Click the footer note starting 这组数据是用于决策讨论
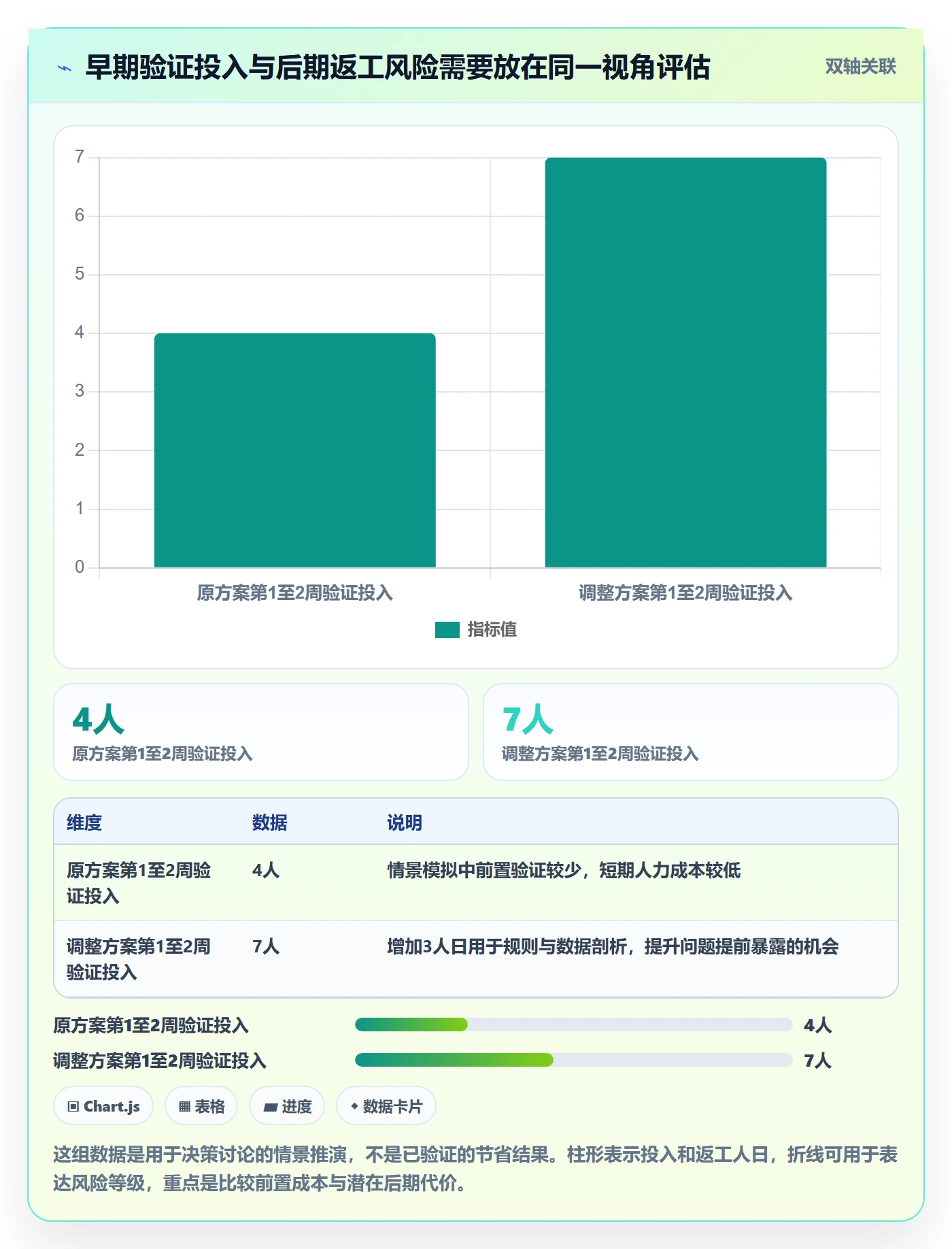Image resolution: width=952 pixels, height=1249 pixels. [475, 1169]
